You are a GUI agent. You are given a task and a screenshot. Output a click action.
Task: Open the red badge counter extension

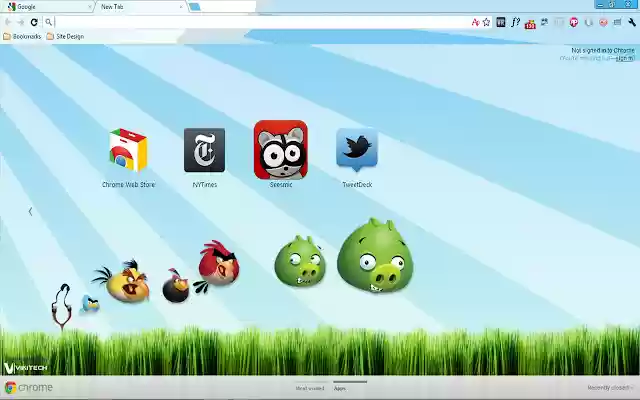click(x=530, y=23)
